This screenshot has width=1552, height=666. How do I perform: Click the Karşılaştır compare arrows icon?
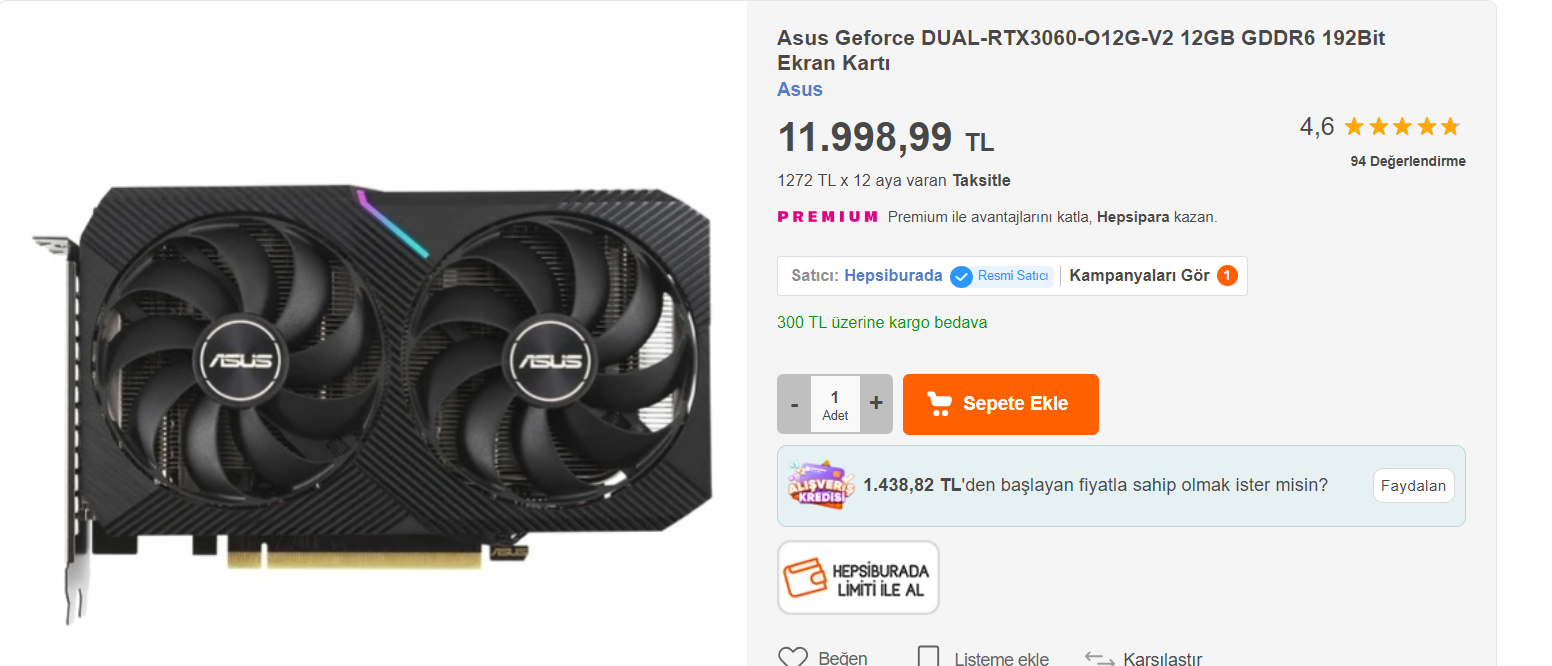click(x=1099, y=658)
